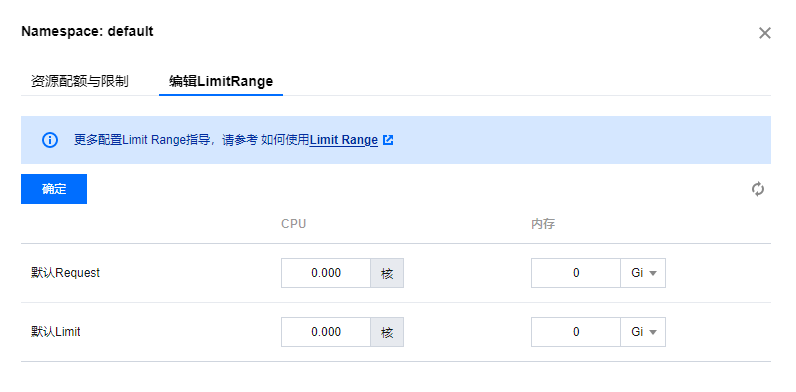
Task: Click the 核 unit box in 默认Request row
Action: click(x=387, y=273)
